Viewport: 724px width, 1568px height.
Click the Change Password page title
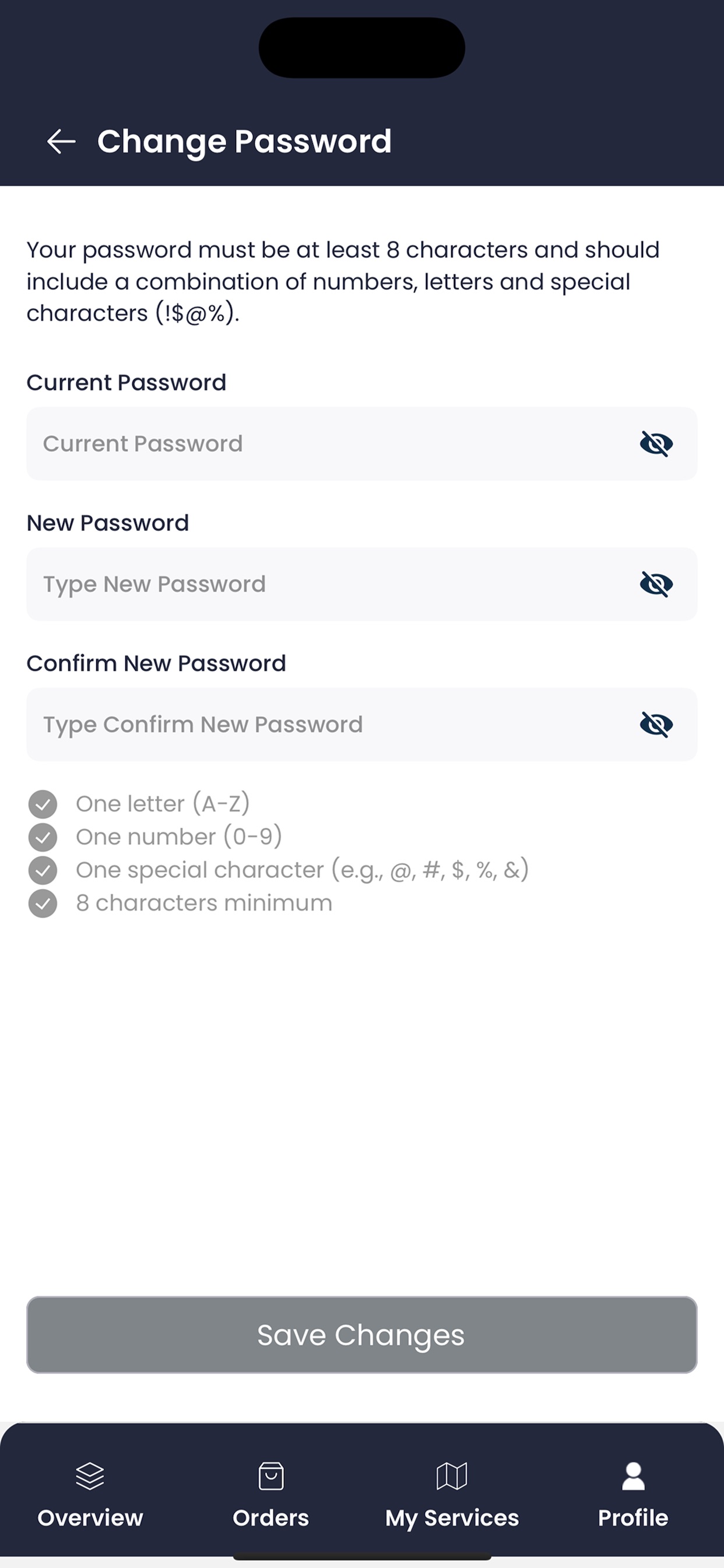[x=244, y=142]
